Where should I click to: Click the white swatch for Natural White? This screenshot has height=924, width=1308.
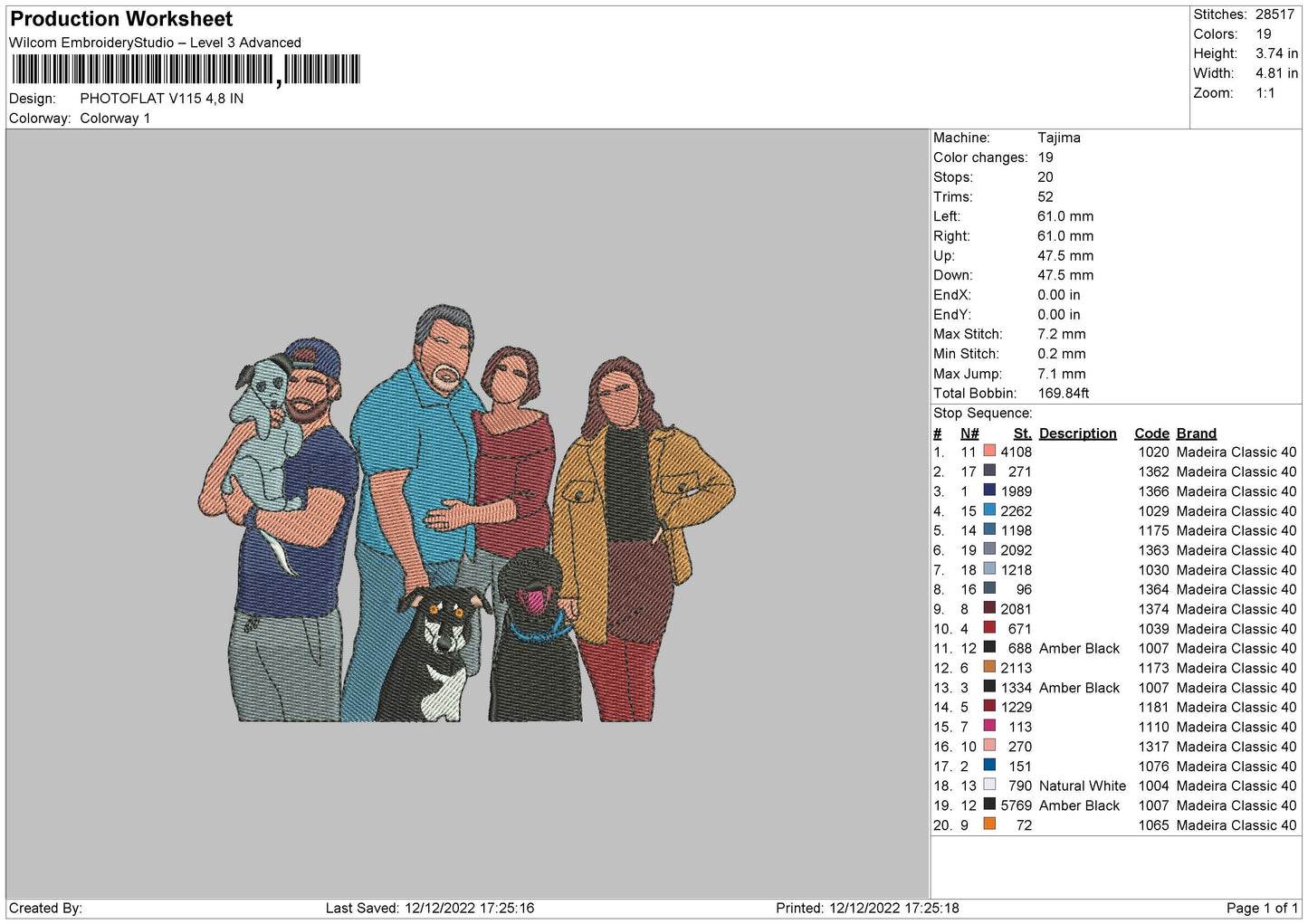click(x=989, y=785)
